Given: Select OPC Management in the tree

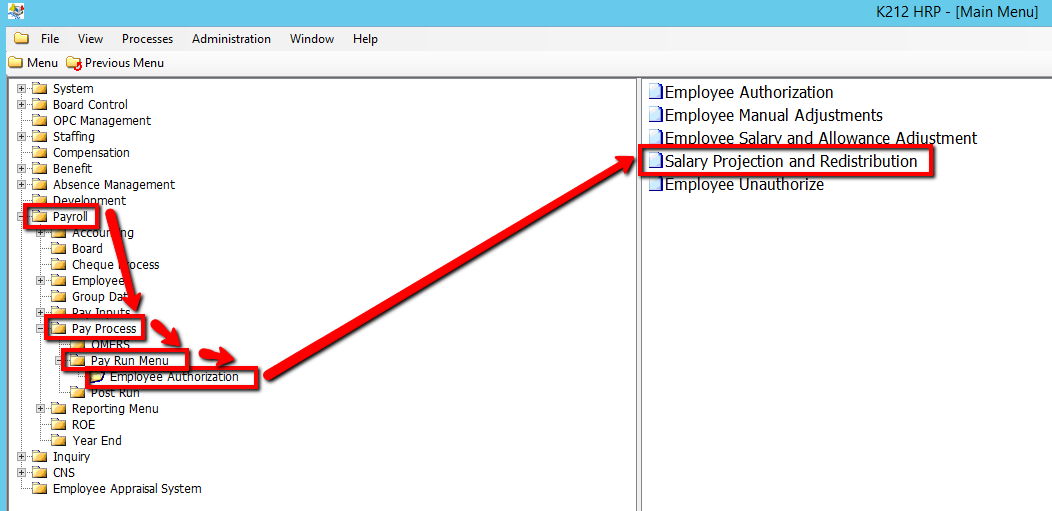Looking at the screenshot, I should [x=102, y=121].
